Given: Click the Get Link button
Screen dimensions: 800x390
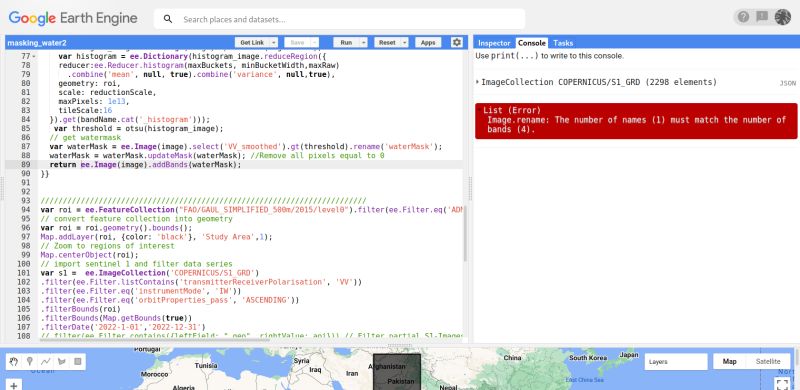Looking at the screenshot, I should (x=252, y=42).
